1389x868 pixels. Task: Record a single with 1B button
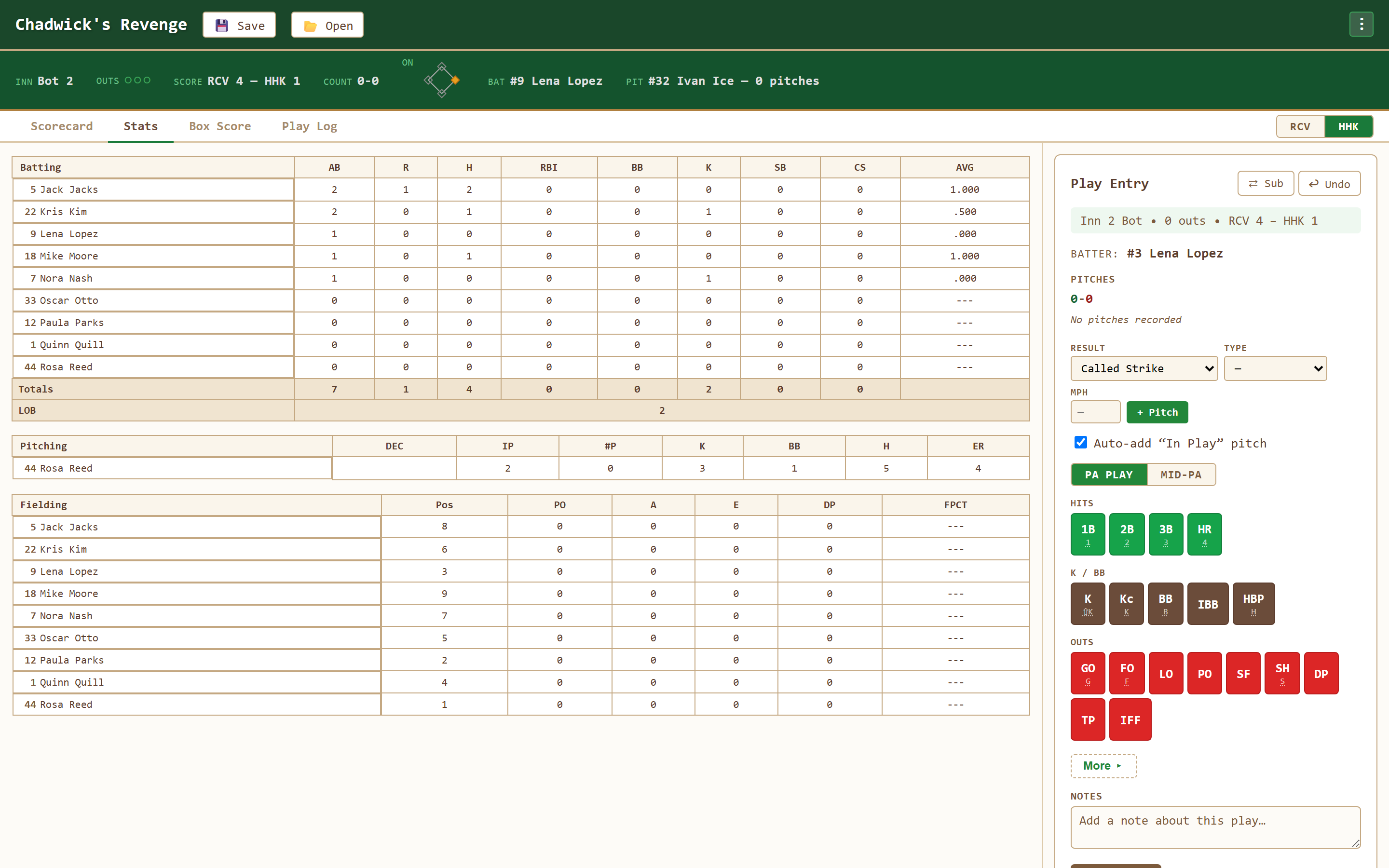click(1088, 534)
